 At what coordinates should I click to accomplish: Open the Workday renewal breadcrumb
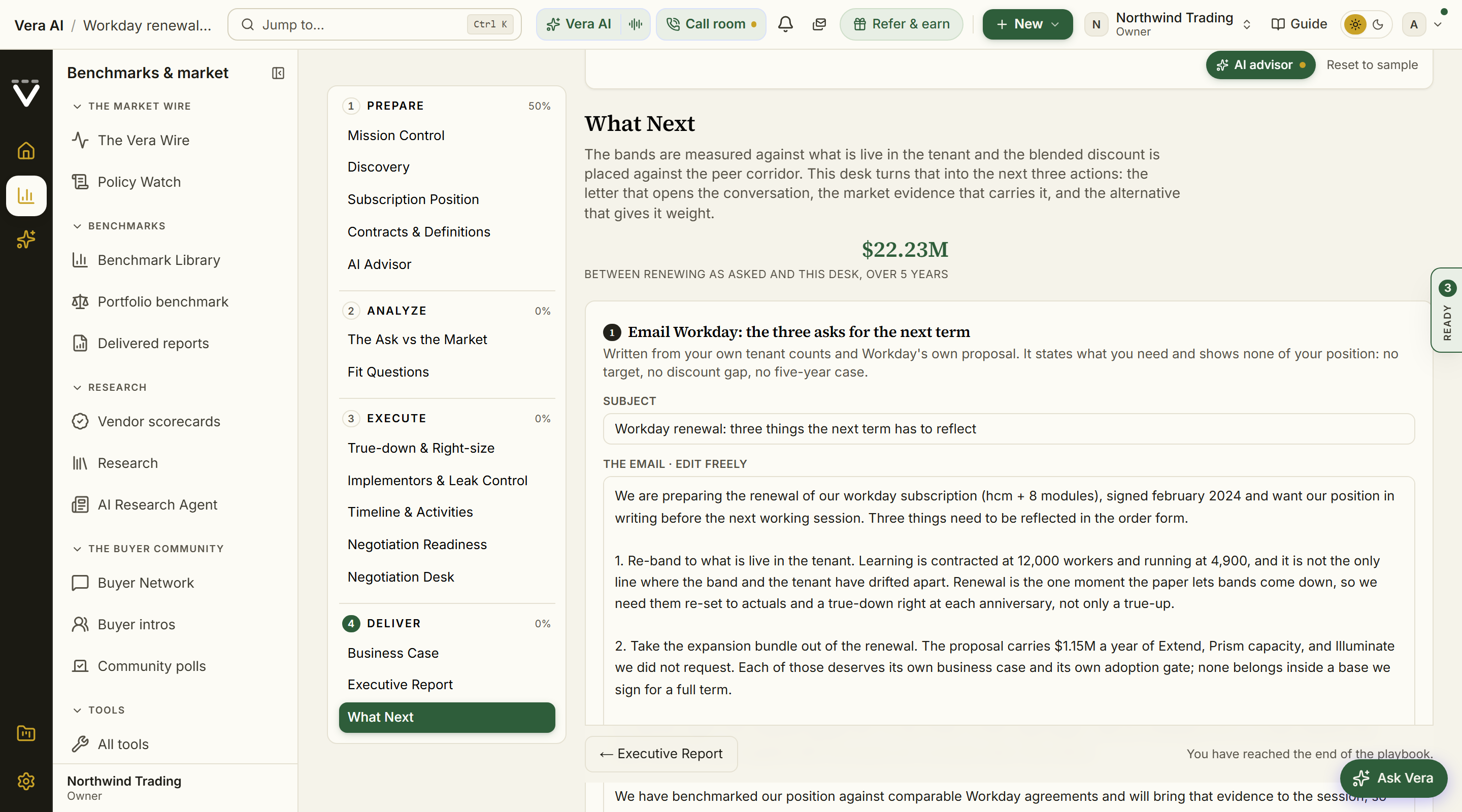click(147, 25)
